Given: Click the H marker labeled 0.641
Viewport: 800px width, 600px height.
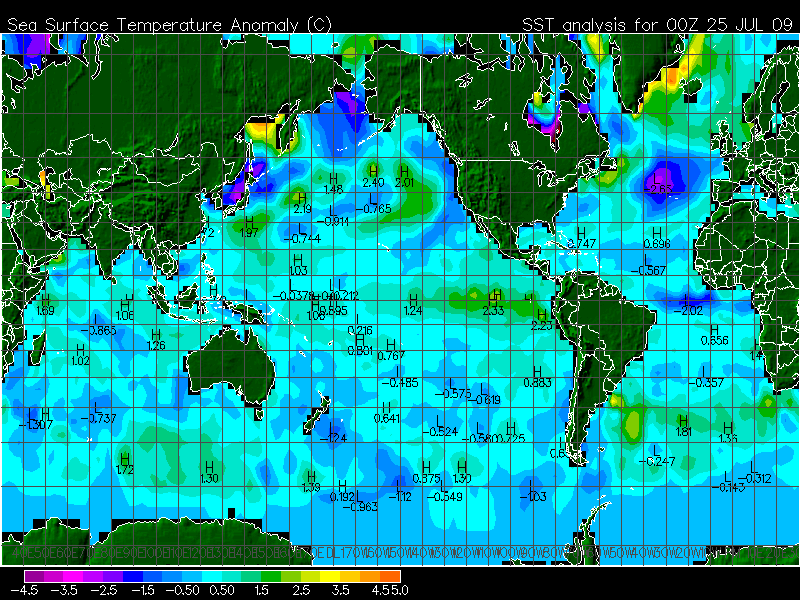Looking at the screenshot, I should click(386, 406).
